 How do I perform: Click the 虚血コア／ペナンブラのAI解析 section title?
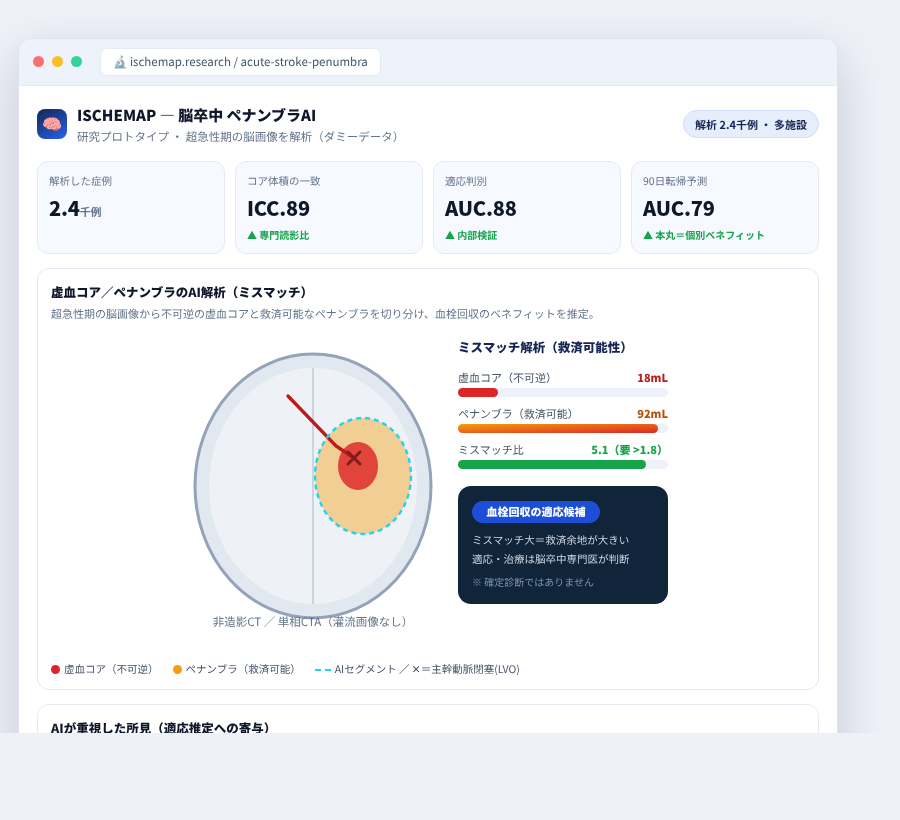(x=181, y=293)
